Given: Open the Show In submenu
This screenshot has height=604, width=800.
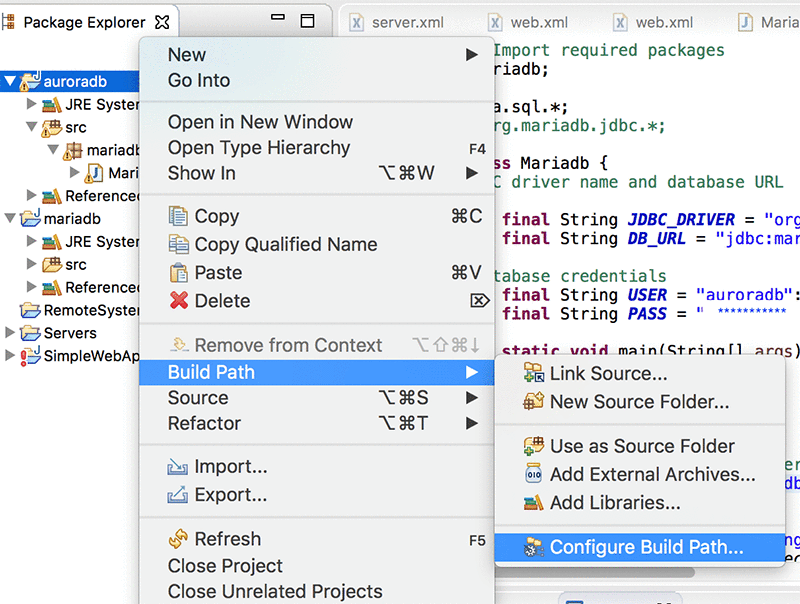Looking at the screenshot, I should pyautogui.click(x=317, y=173).
